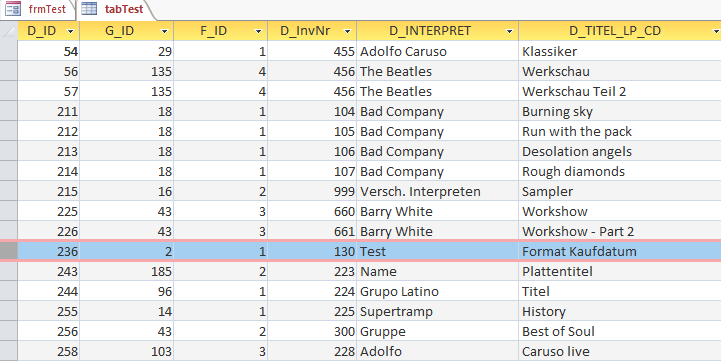Click row selector for record D_ID 236
This screenshot has width=721, height=361.
[9, 251]
